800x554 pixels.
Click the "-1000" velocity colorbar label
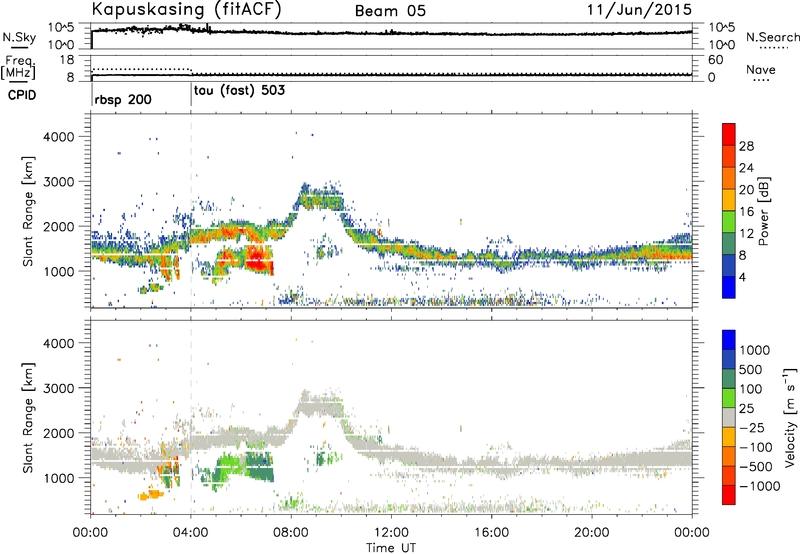pyautogui.click(x=759, y=486)
